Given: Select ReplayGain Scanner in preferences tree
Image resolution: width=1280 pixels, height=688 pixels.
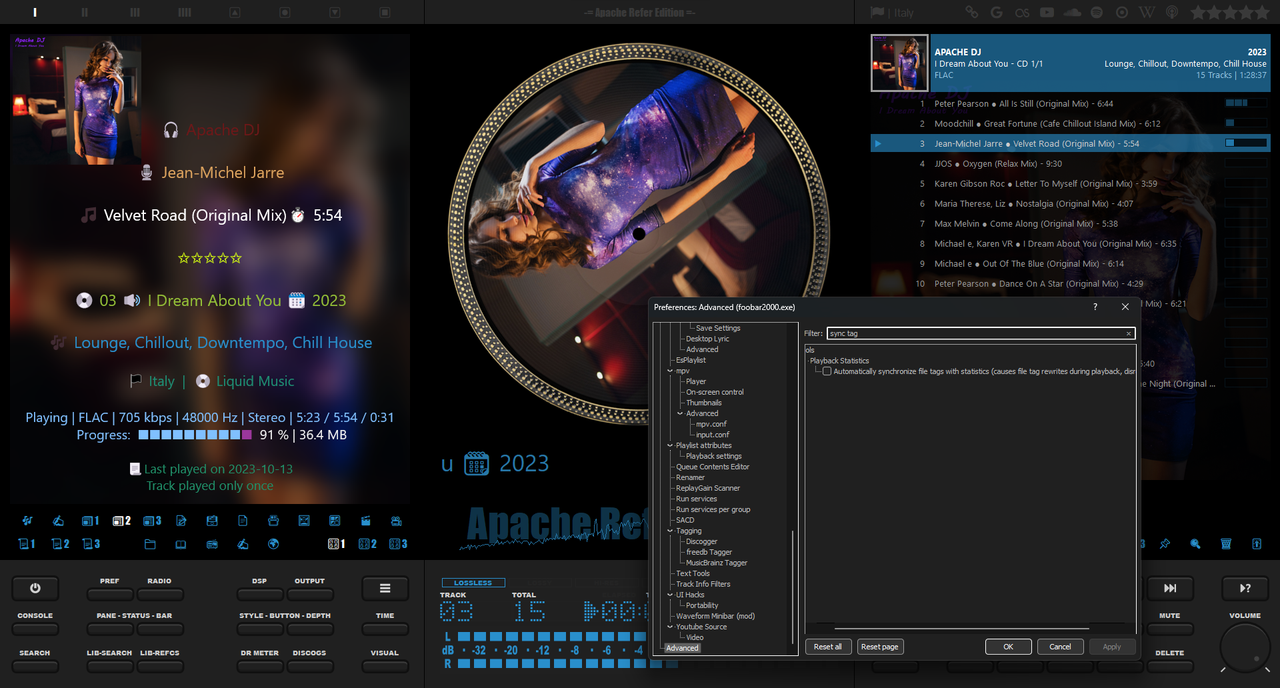Looking at the screenshot, I should pyautogui.click(x=708, y=488).
